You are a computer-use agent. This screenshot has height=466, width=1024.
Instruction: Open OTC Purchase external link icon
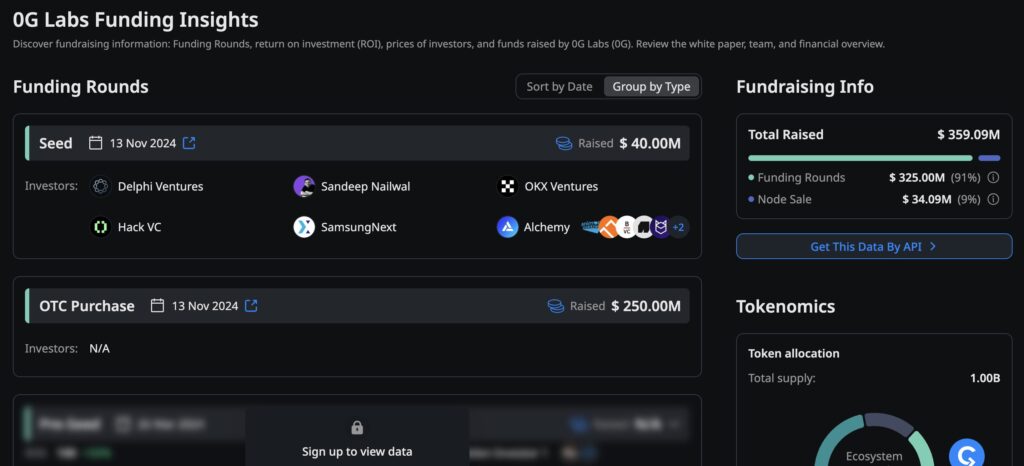pyautogui.click(x=251, y=305)
